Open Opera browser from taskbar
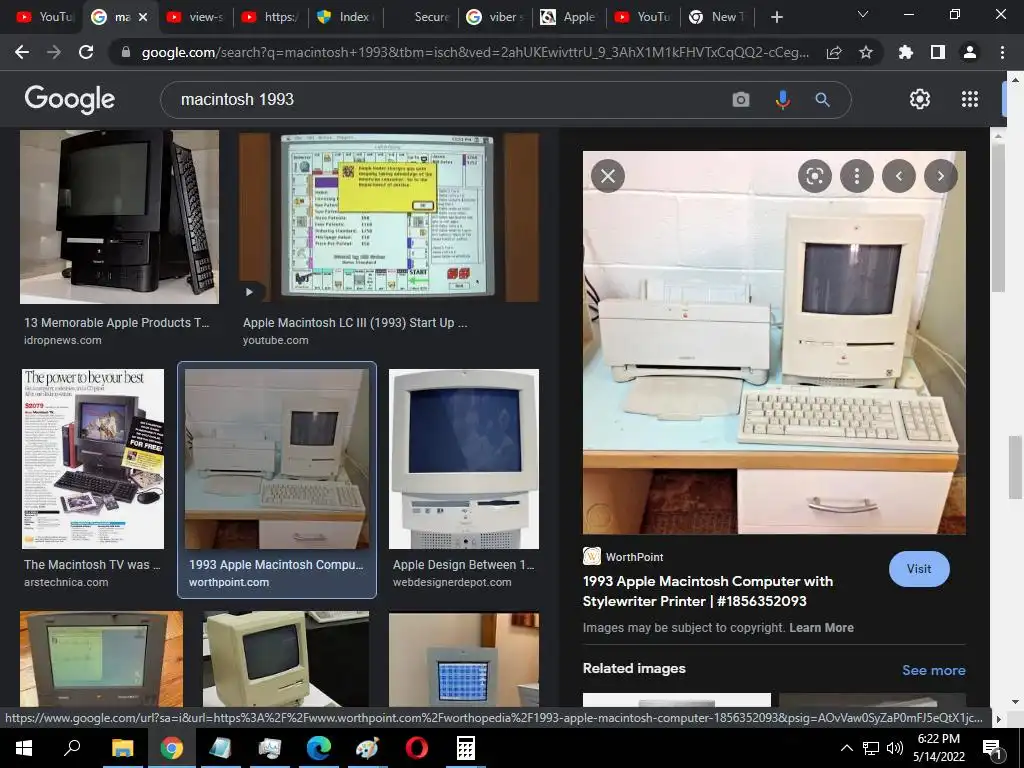 click(x=416, y=748)
